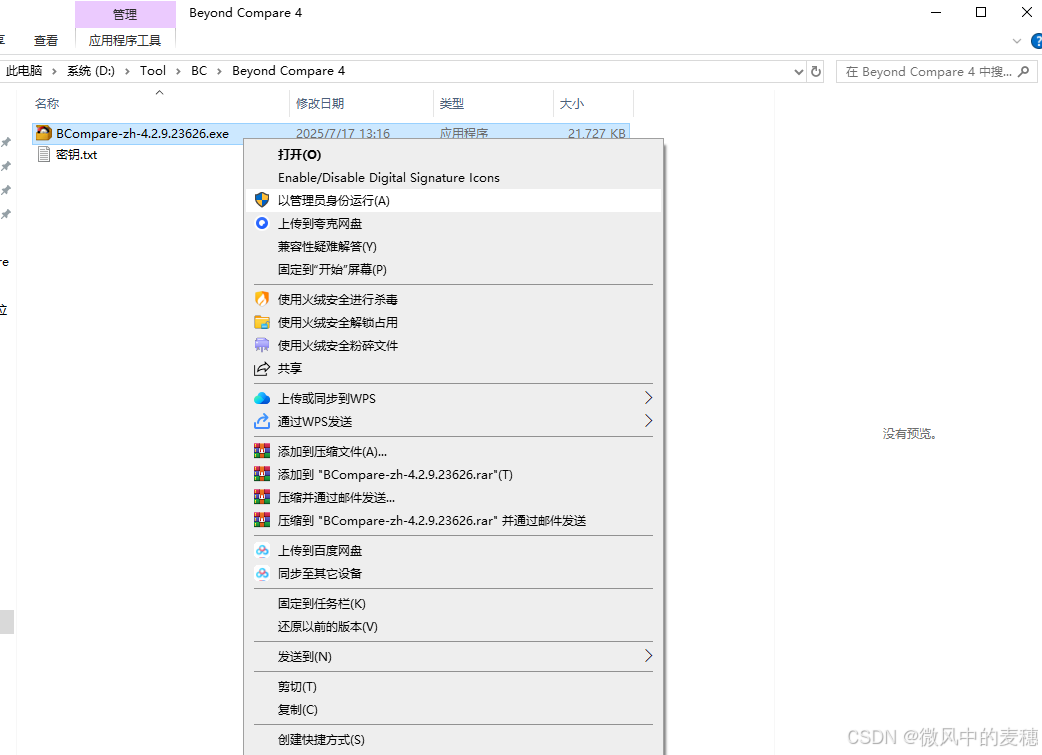Navigate to 此电脑 via breadcrumb
The width and height of the screenshot is (1042, 755).
click(x=24, y=71)
